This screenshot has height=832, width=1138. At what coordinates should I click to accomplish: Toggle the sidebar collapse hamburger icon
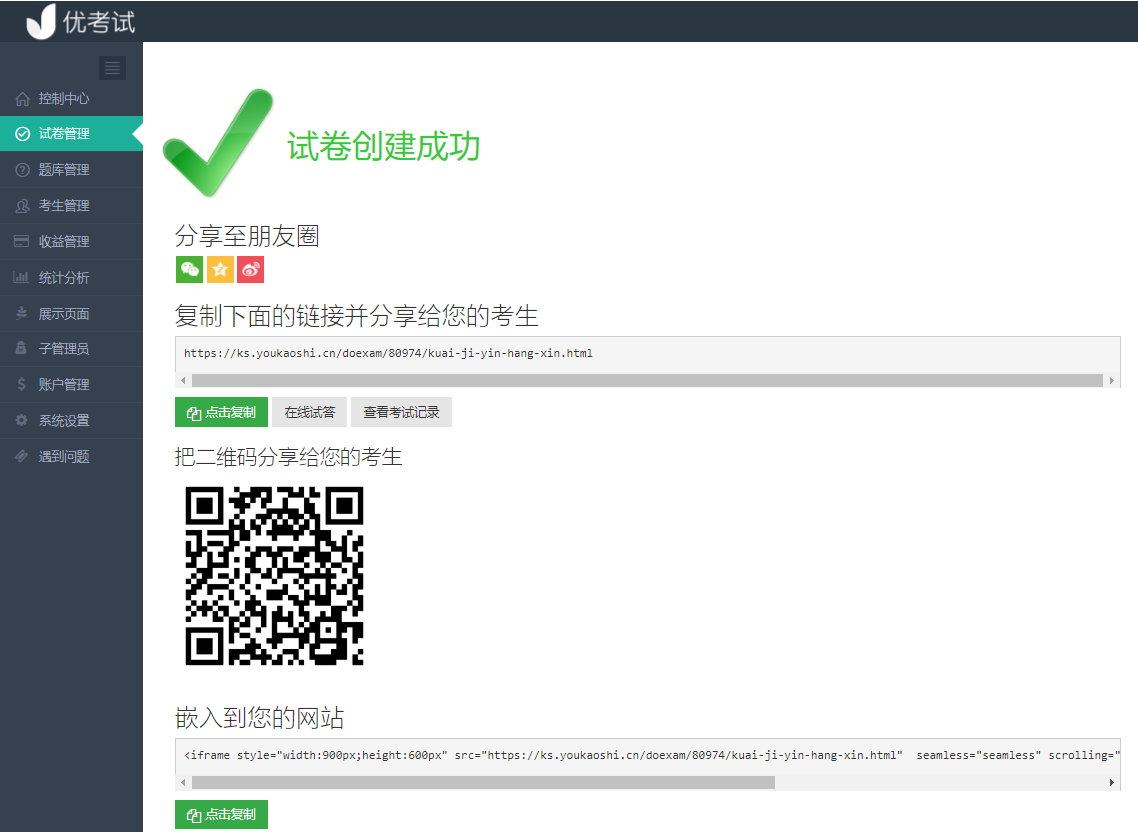(x=112, y=68)
